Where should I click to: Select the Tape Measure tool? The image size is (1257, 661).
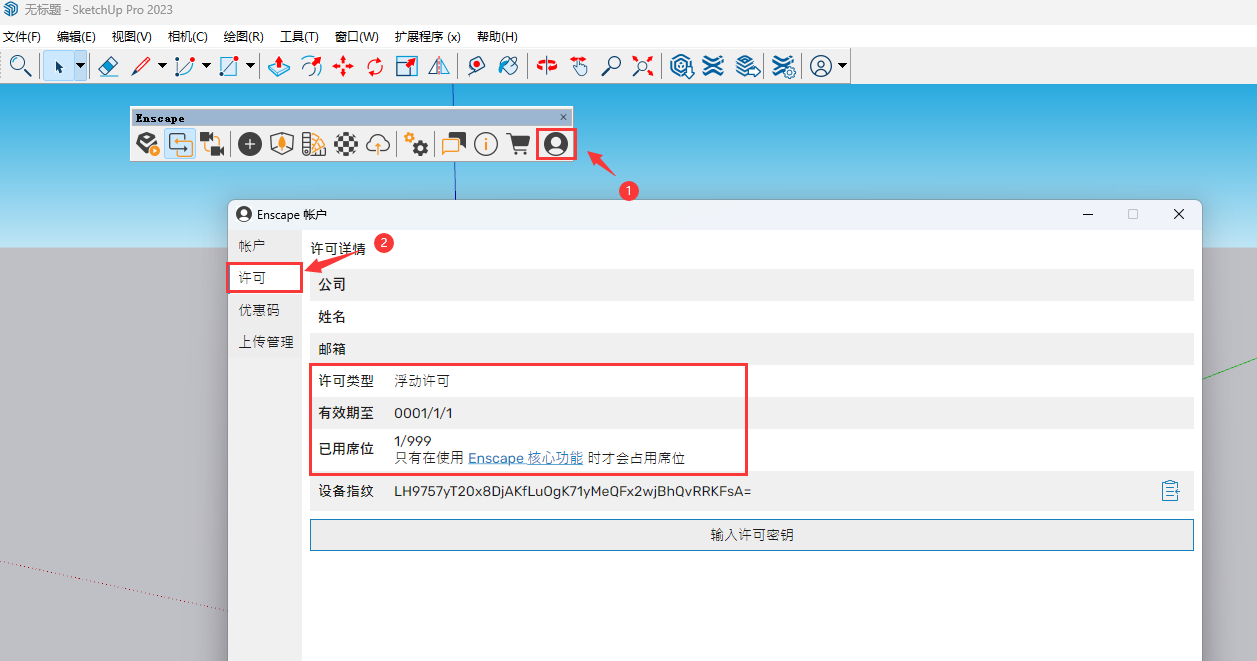point(477,67)
